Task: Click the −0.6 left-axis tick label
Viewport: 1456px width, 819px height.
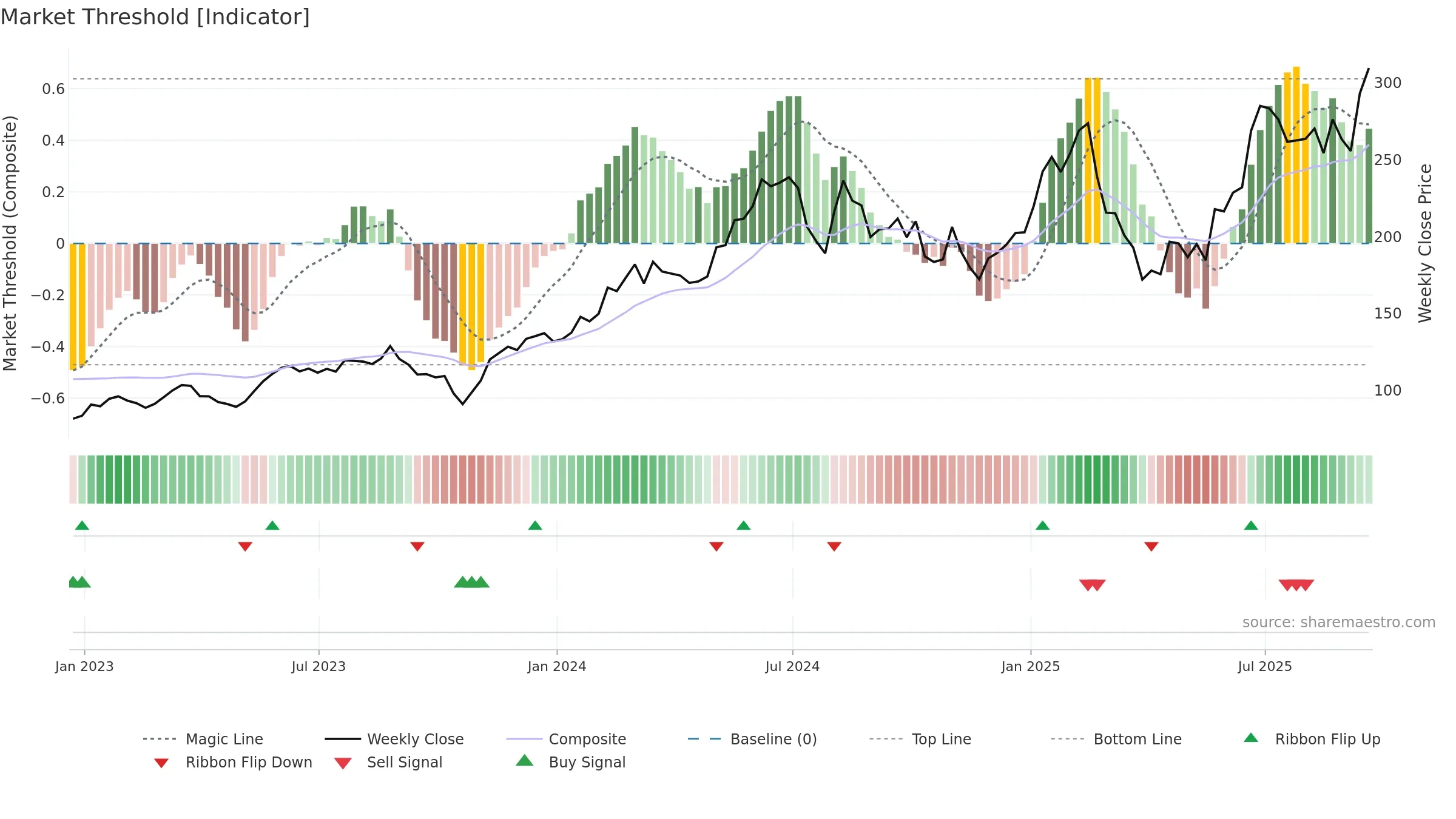Action: 48,399
